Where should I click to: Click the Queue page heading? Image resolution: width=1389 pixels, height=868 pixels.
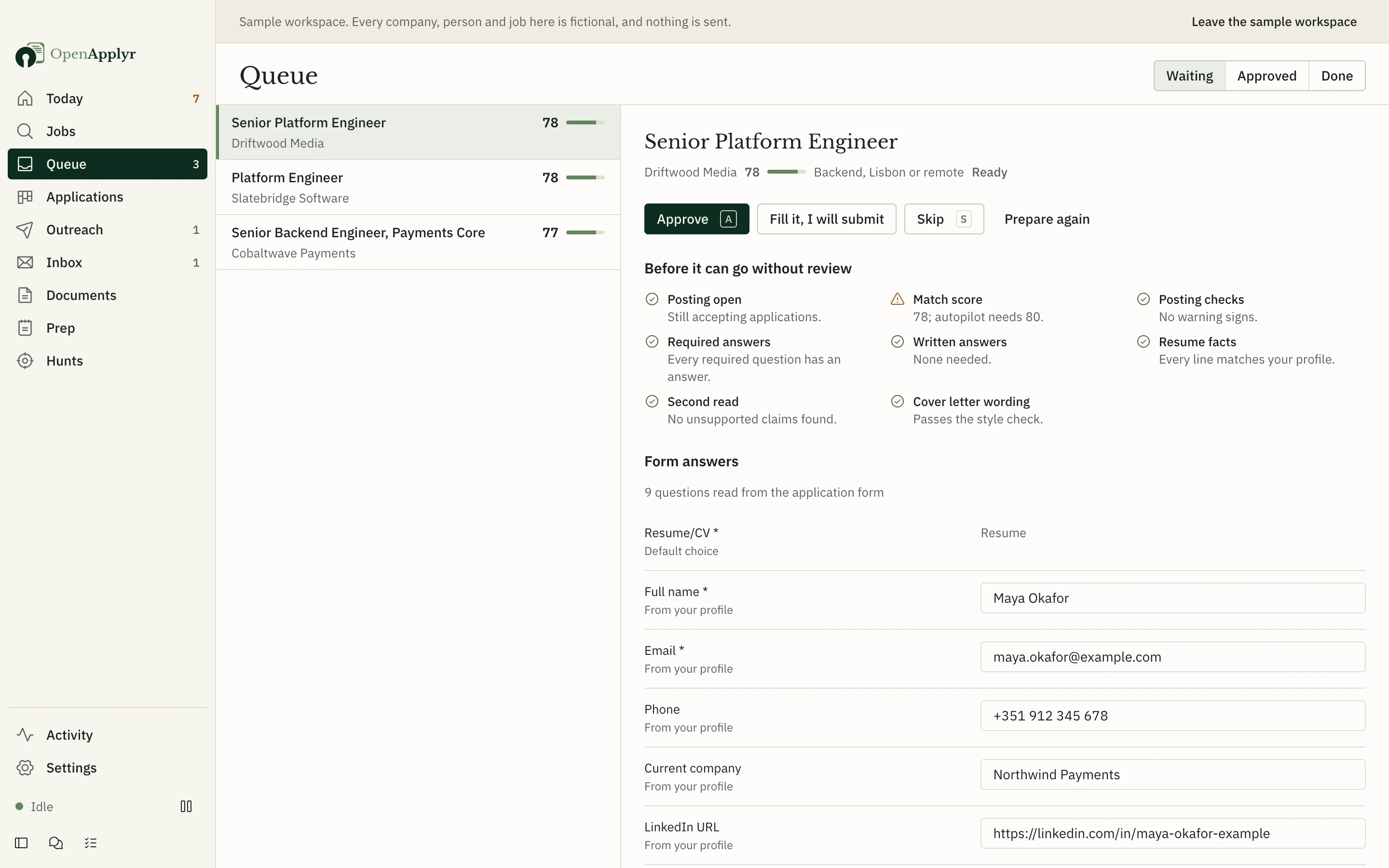coord(278,76)
